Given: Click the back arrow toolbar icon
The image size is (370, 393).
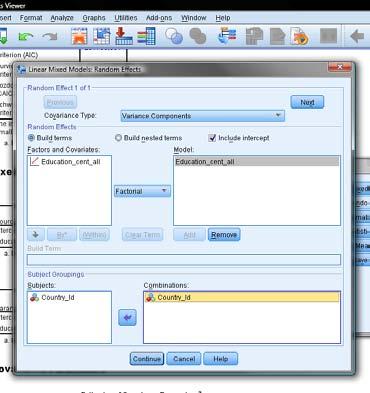Looking at the screenshot, I should coord(357,36).
